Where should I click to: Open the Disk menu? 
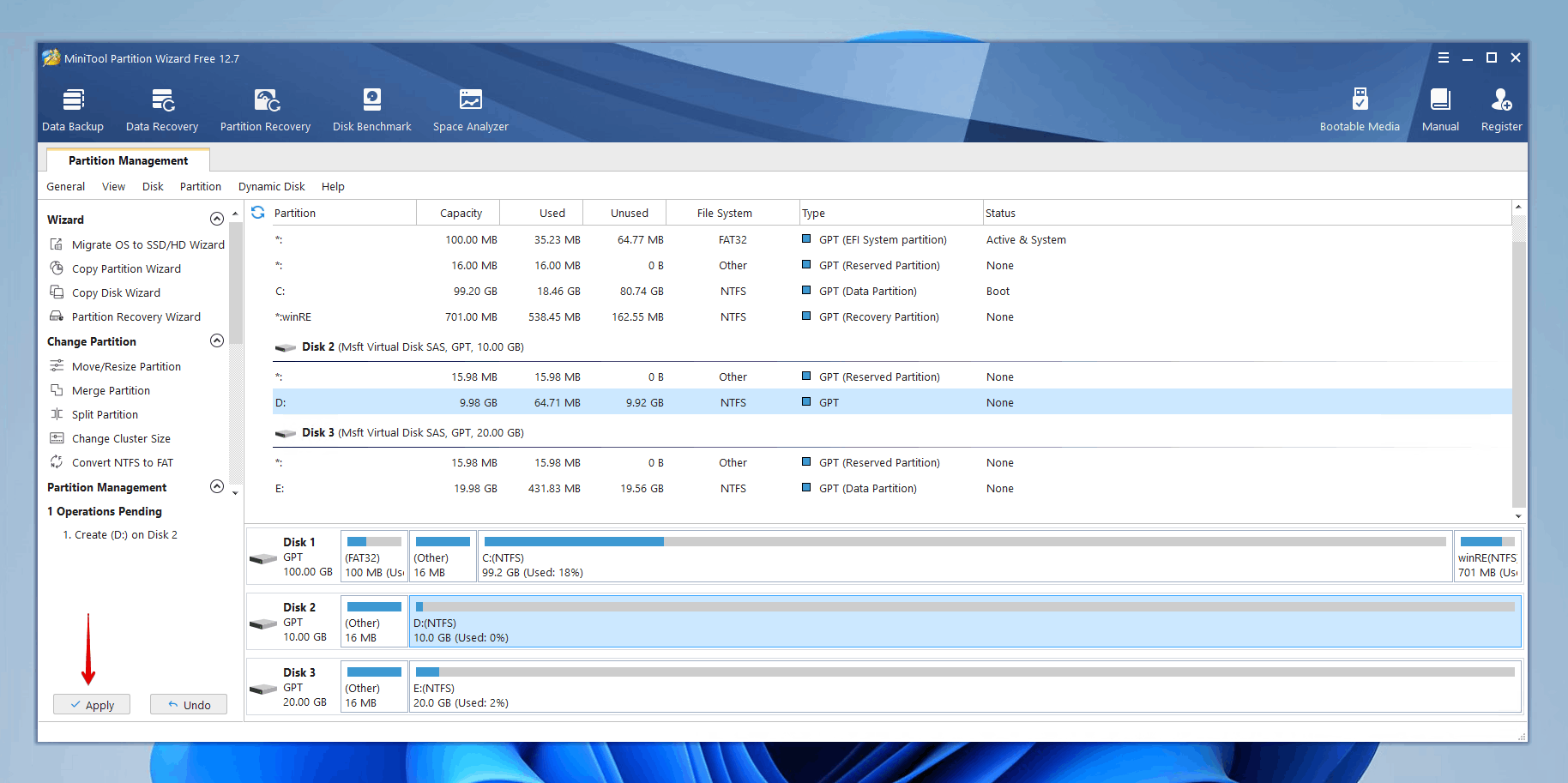153,186
